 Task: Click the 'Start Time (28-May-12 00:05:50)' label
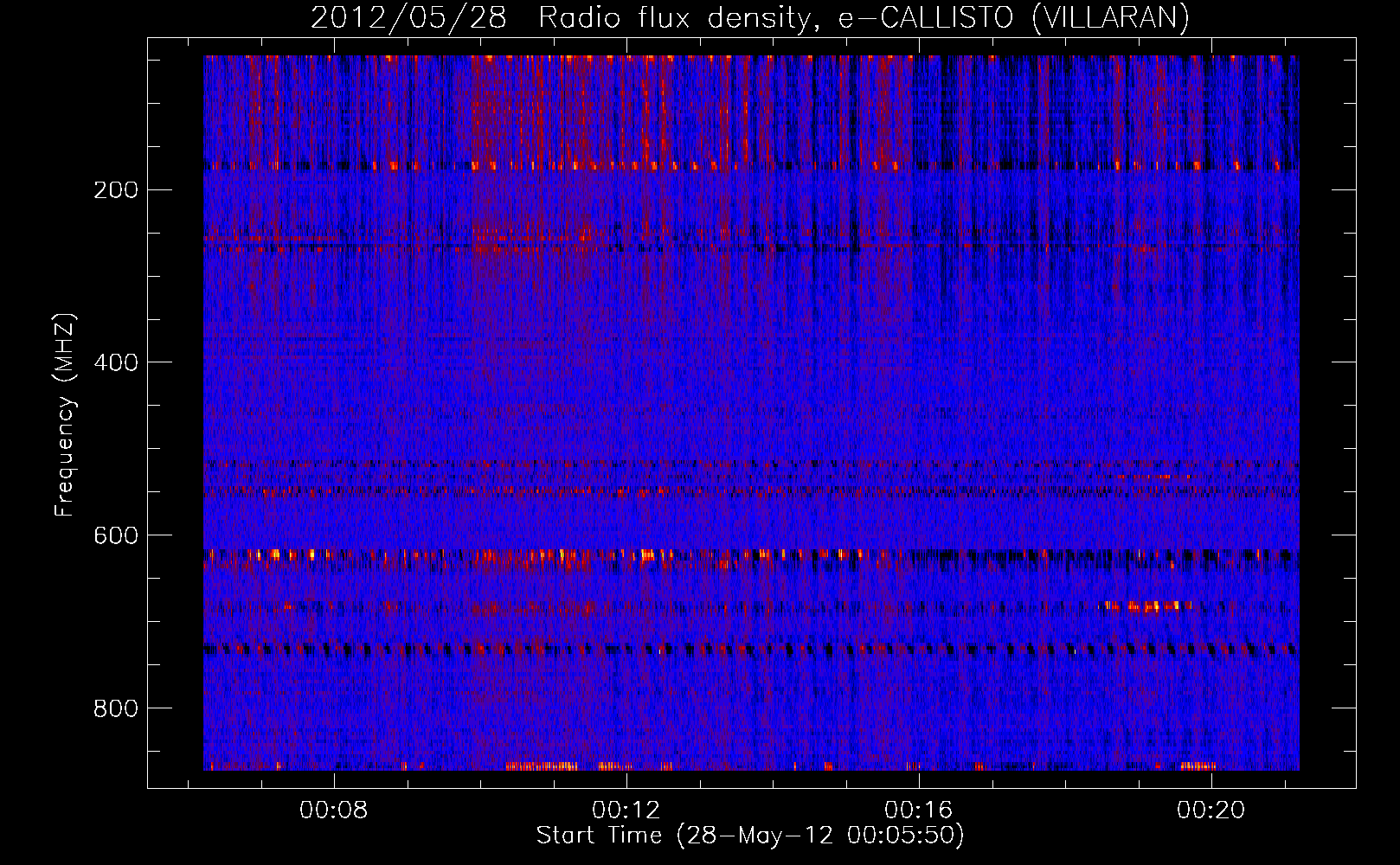750,836
